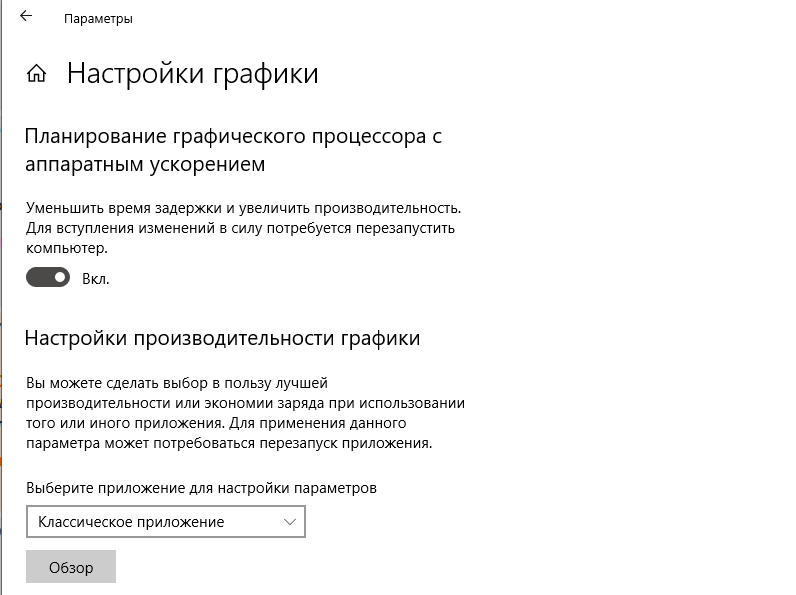Click the text 'параметра может потребоваться перезапуск приложения'
Viewport: 796px width, 595px height.
[x=229, y=443]
